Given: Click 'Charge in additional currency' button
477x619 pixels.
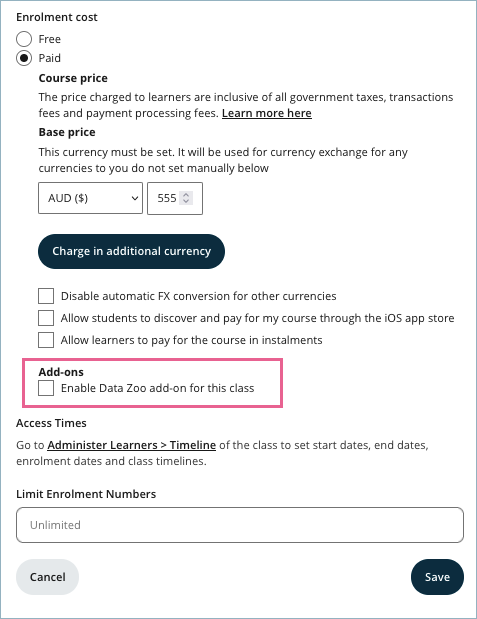Looking at the screenshot, I should click(x=131, y=251).
